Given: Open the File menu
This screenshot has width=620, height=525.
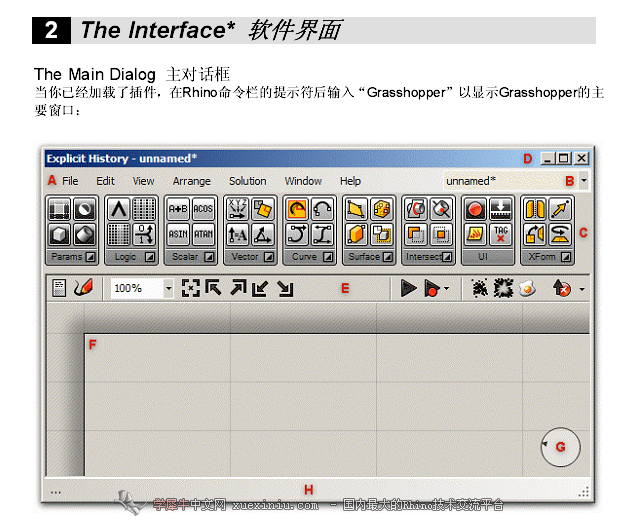Looking at the screenshot, I should 70,181.
